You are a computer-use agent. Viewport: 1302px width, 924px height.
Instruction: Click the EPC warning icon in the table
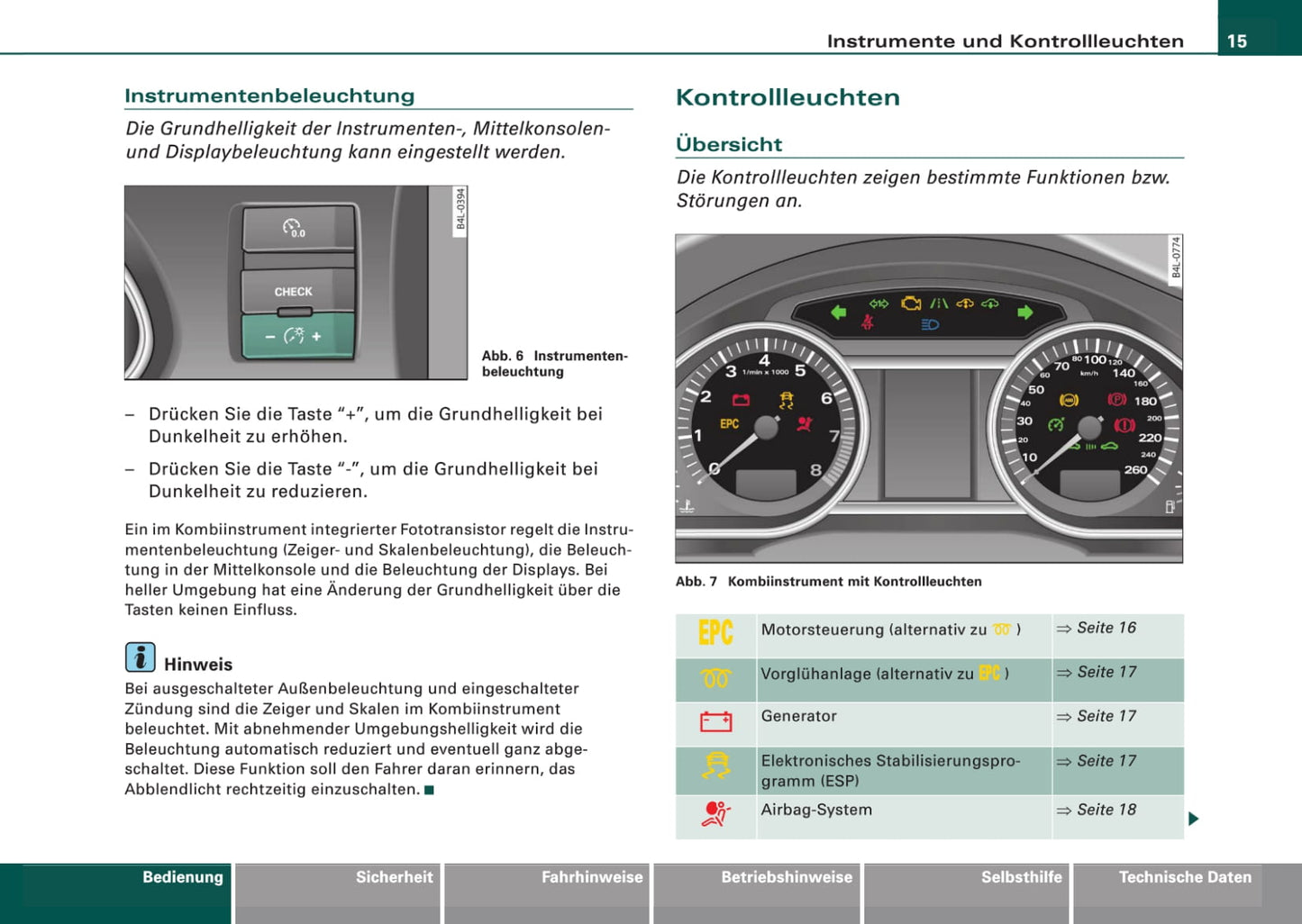[x=715, y=632]
